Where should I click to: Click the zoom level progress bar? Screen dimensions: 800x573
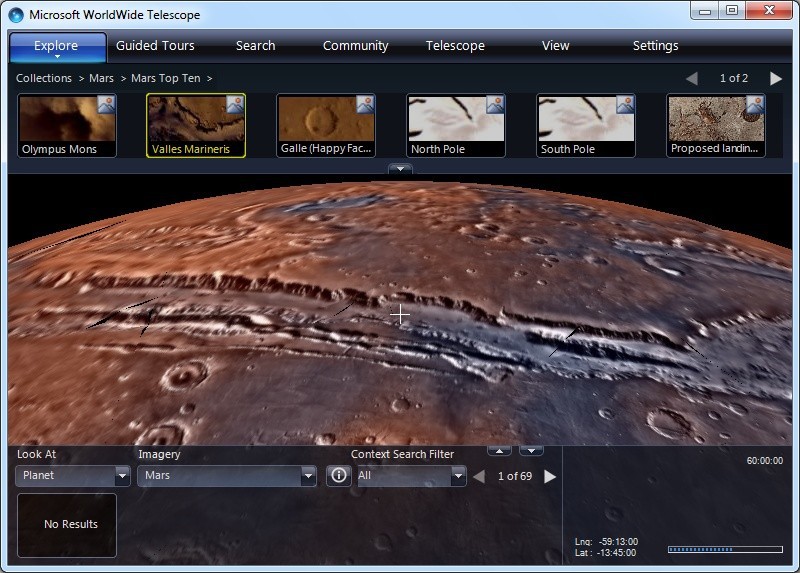725,550
